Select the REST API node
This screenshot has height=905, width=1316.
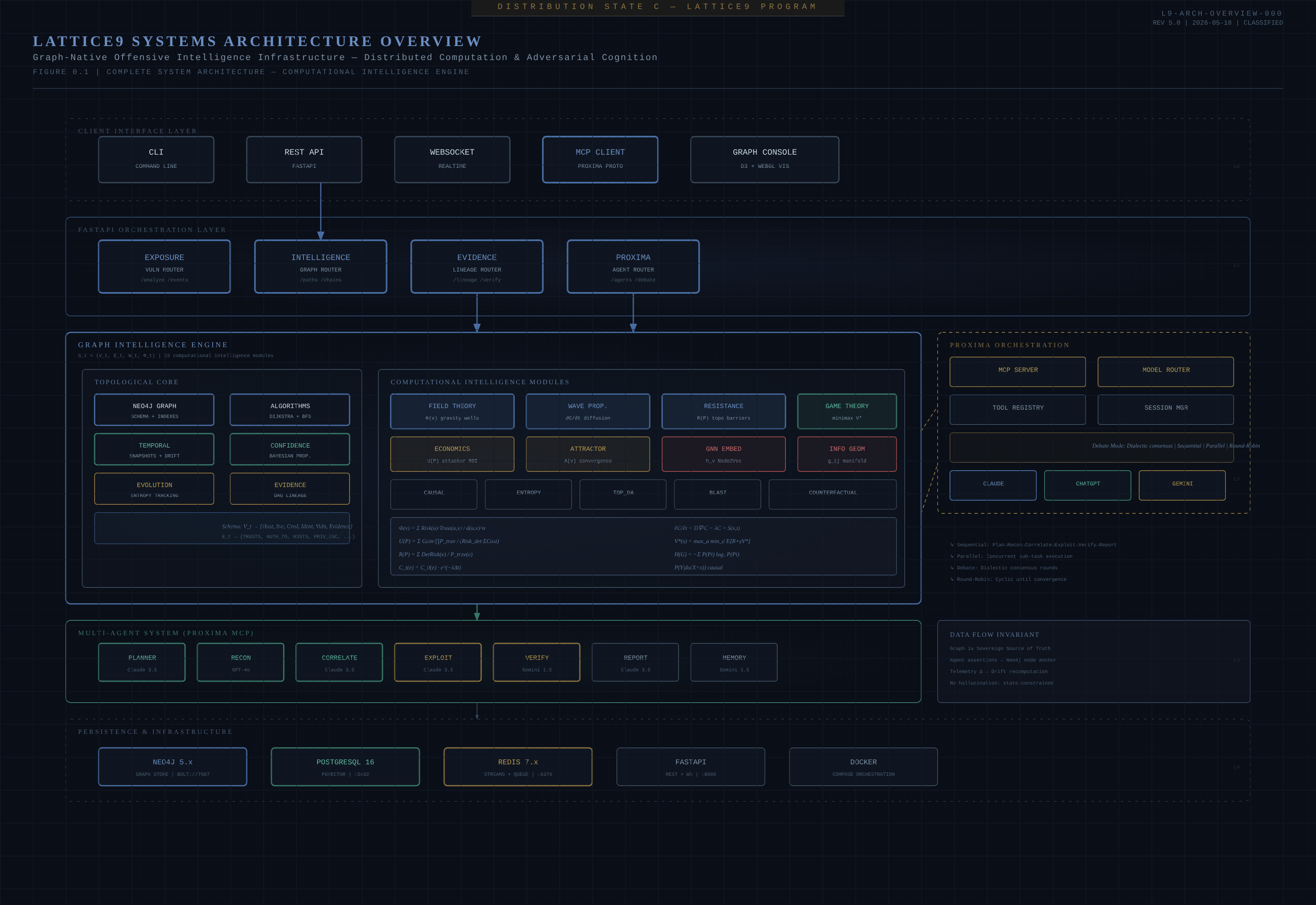click(304, 159)
